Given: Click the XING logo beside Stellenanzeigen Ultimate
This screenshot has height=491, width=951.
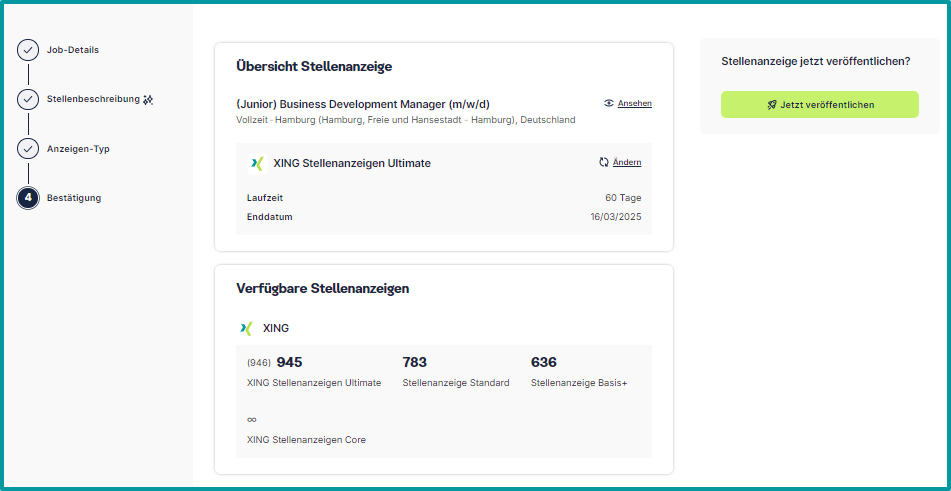Looking at the screenshot, I should coord(257,164).
